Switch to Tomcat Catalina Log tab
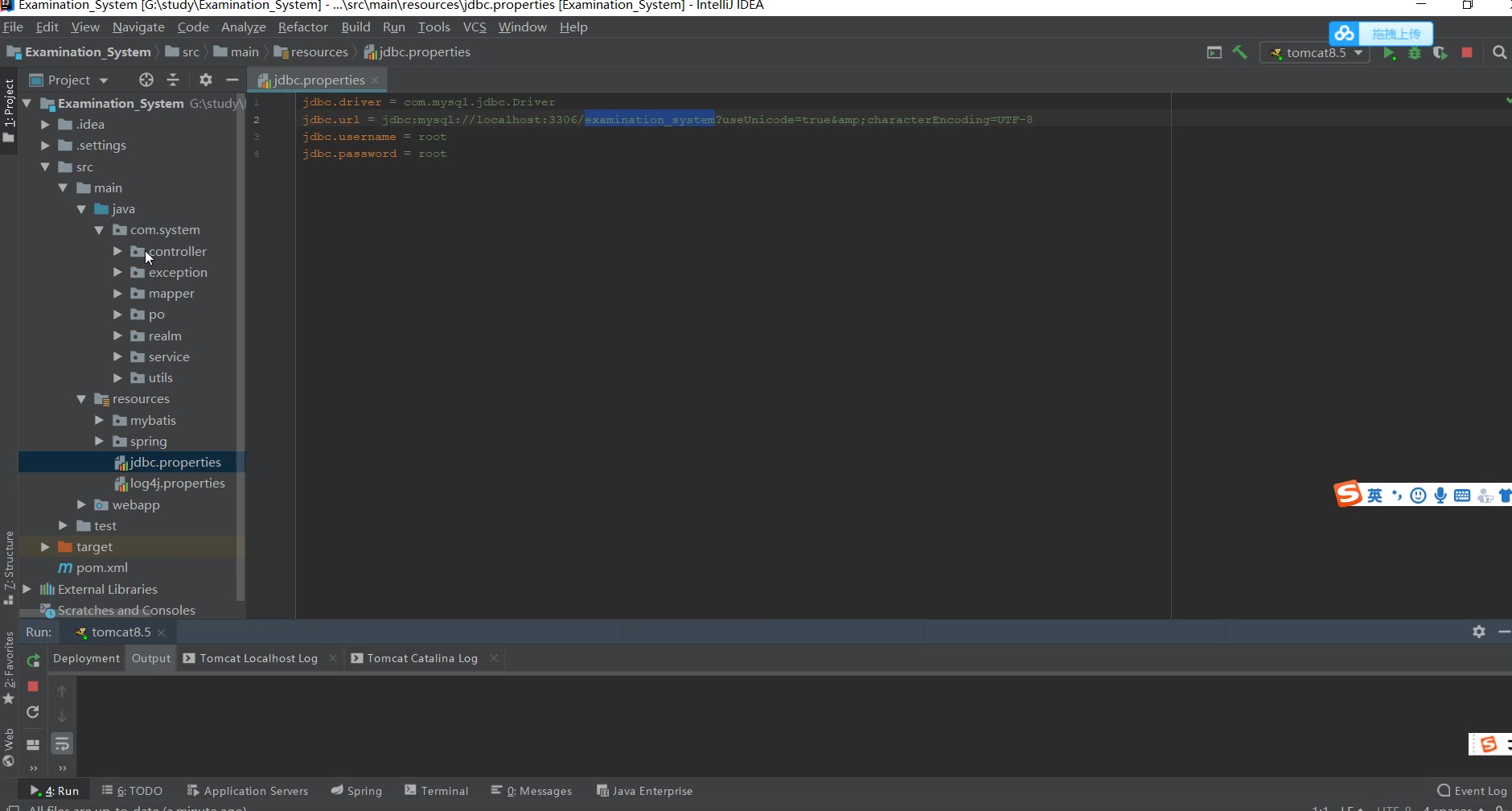Image resolution: width=1512 pixels, height=811 pixels. pos(421,658)
